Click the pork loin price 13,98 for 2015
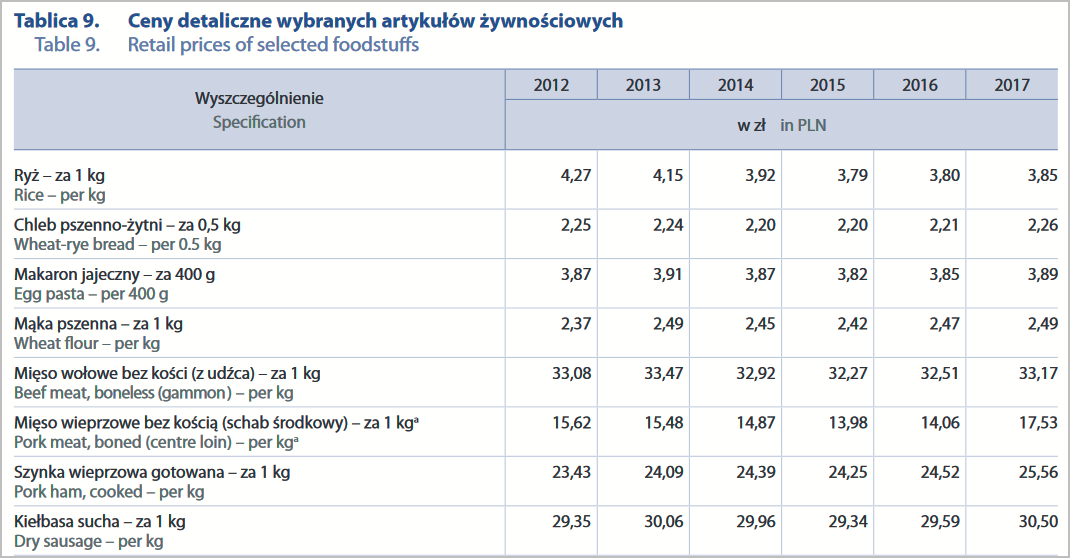Viewport: 1070px width, 558px height. pyautogui.click(x=848, y=423)
